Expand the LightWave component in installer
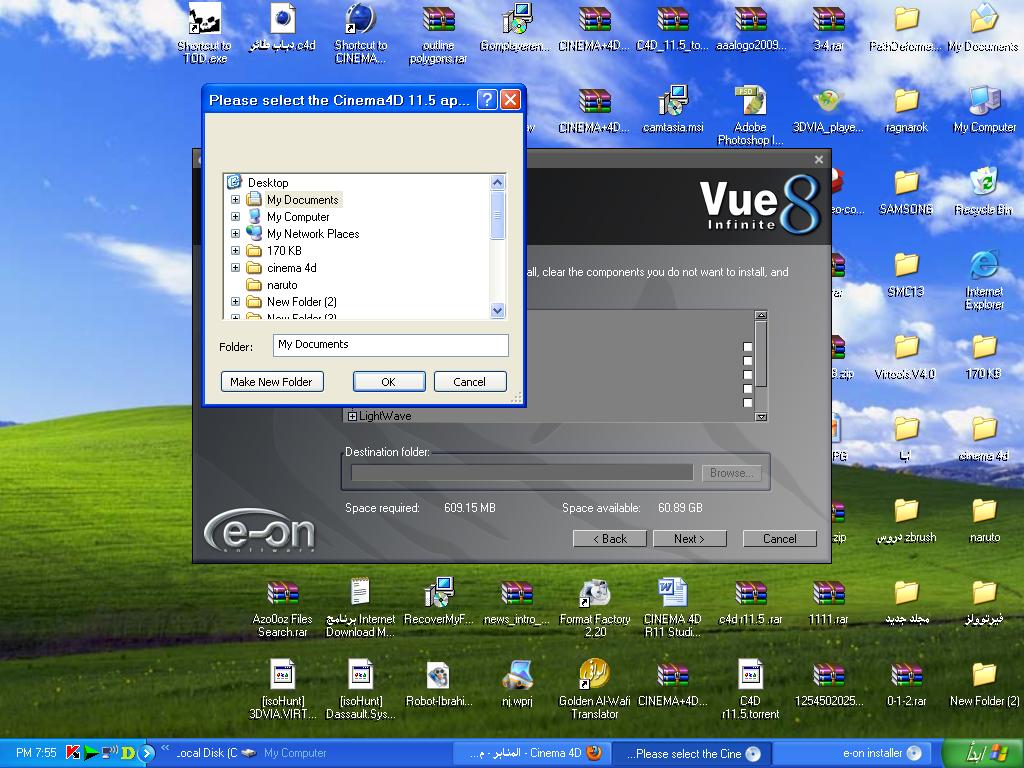1024x768 pixels. coord(352,416)
